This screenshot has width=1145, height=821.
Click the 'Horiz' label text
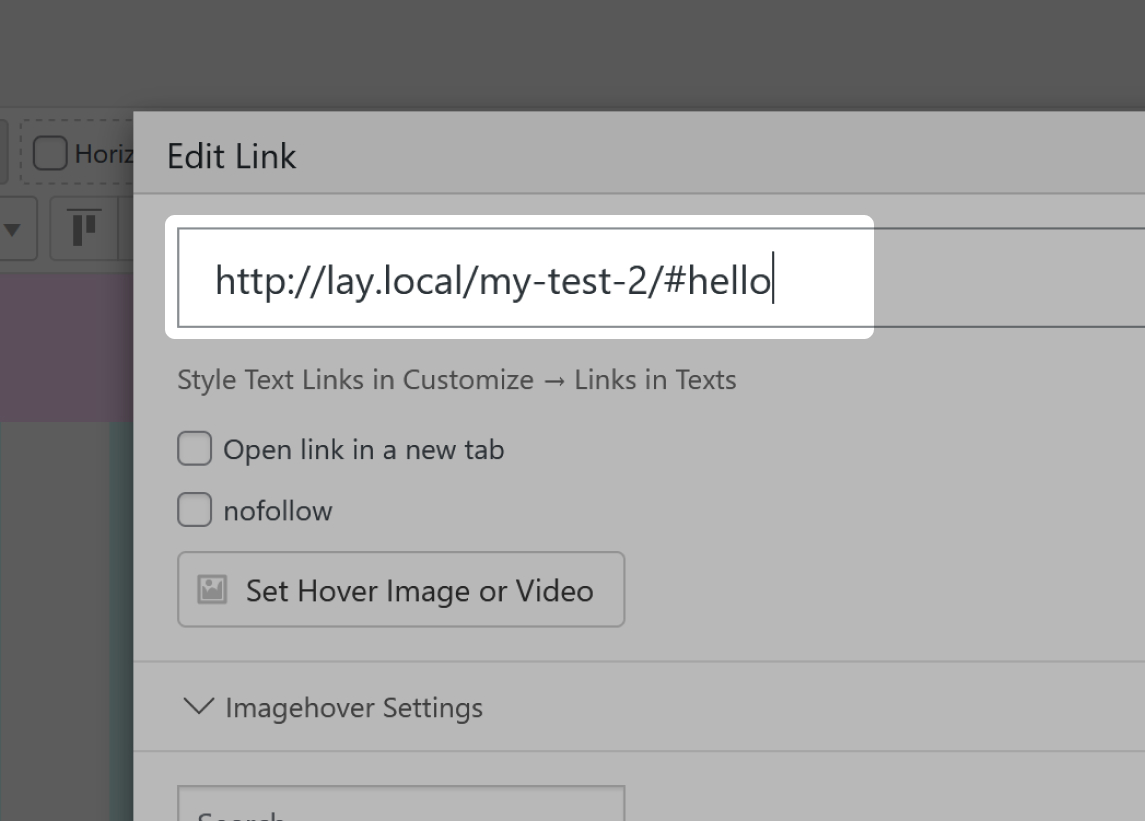click(x=103, y=154)
